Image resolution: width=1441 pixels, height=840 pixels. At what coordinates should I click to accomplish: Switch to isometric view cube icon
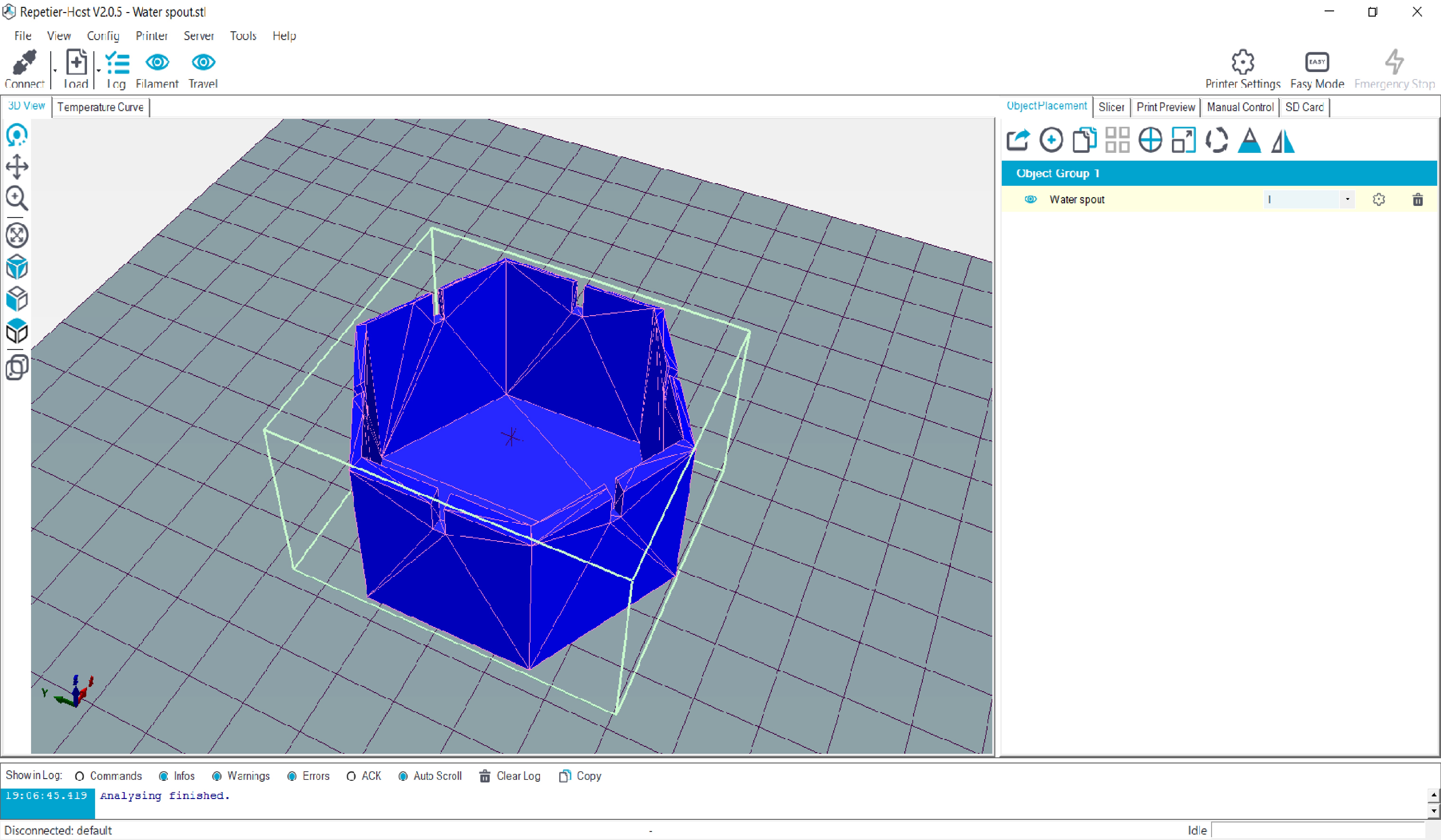coord(17,267)
